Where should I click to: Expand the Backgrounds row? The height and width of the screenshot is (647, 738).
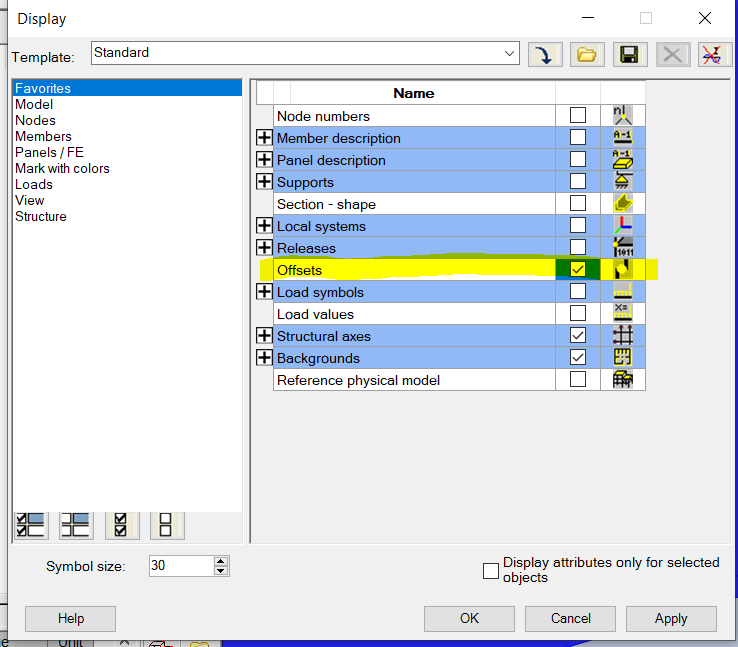(x=264, y=357)
